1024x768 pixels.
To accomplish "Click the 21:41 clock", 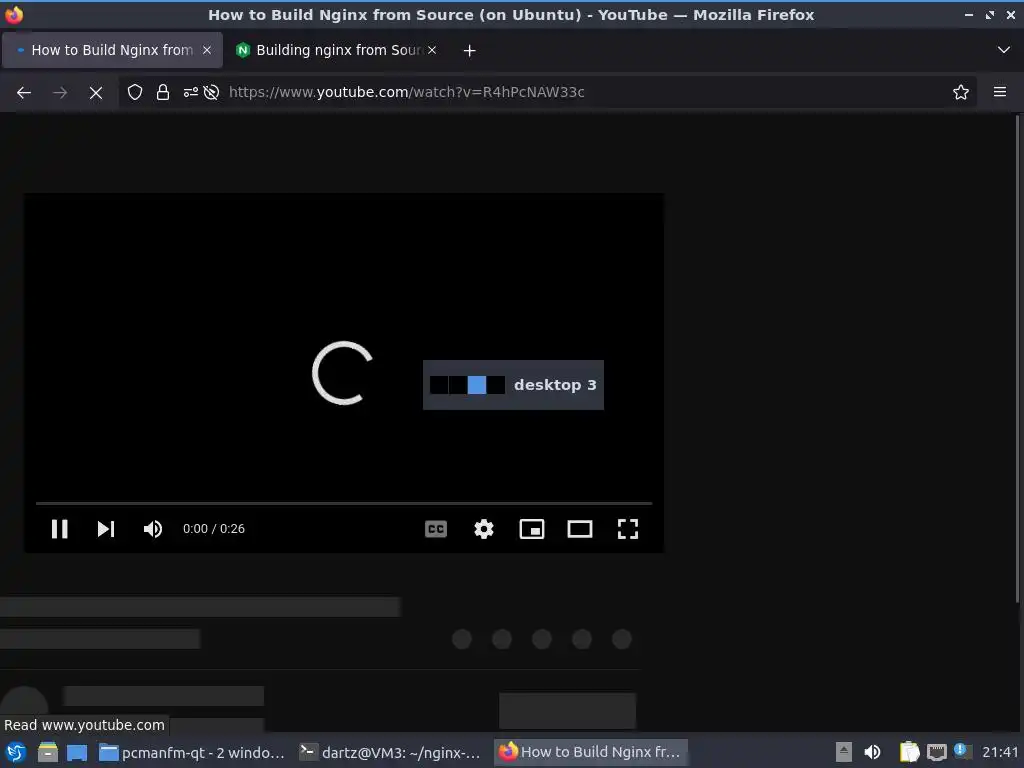I will click(1000, 752).
